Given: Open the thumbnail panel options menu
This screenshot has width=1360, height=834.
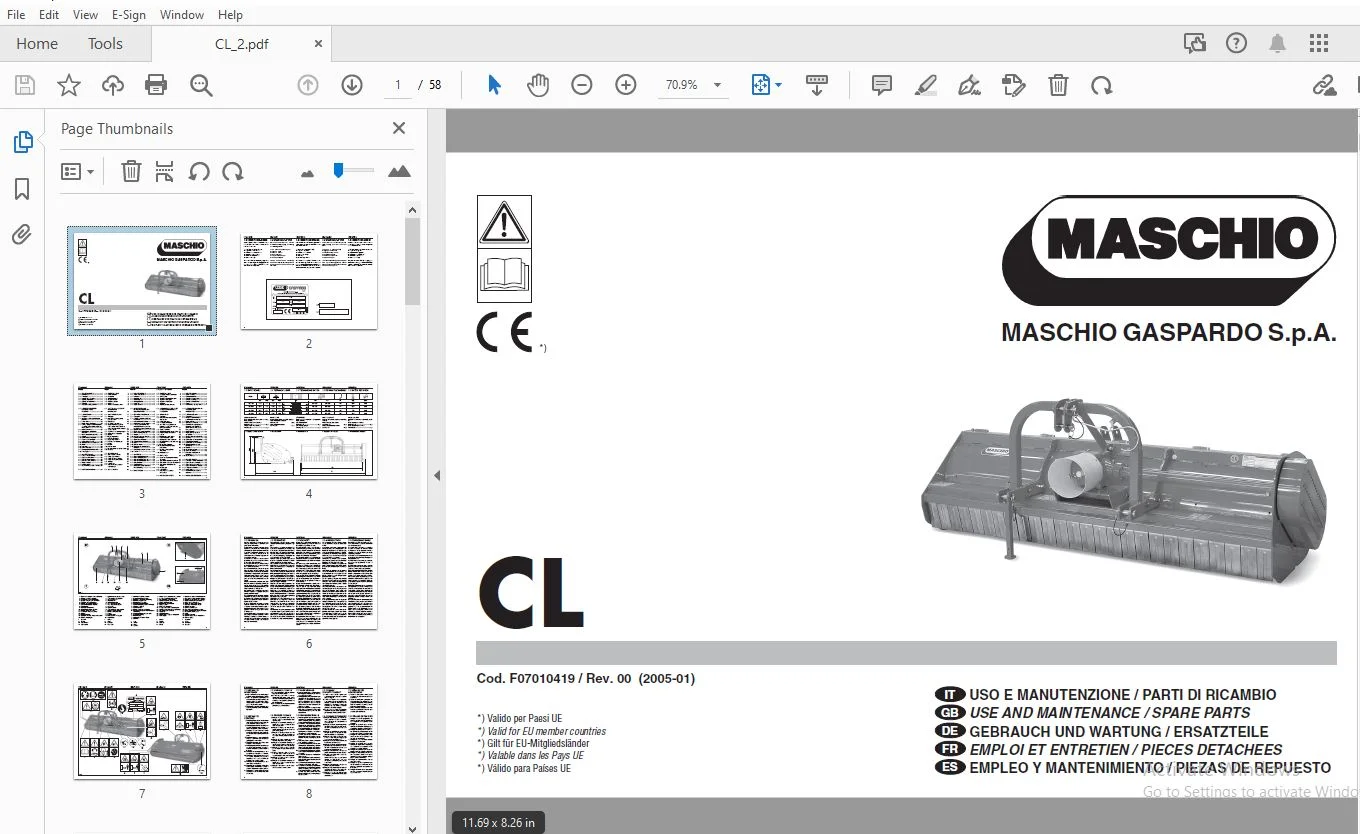Looking at the screenshot, I should pos(77,172).
